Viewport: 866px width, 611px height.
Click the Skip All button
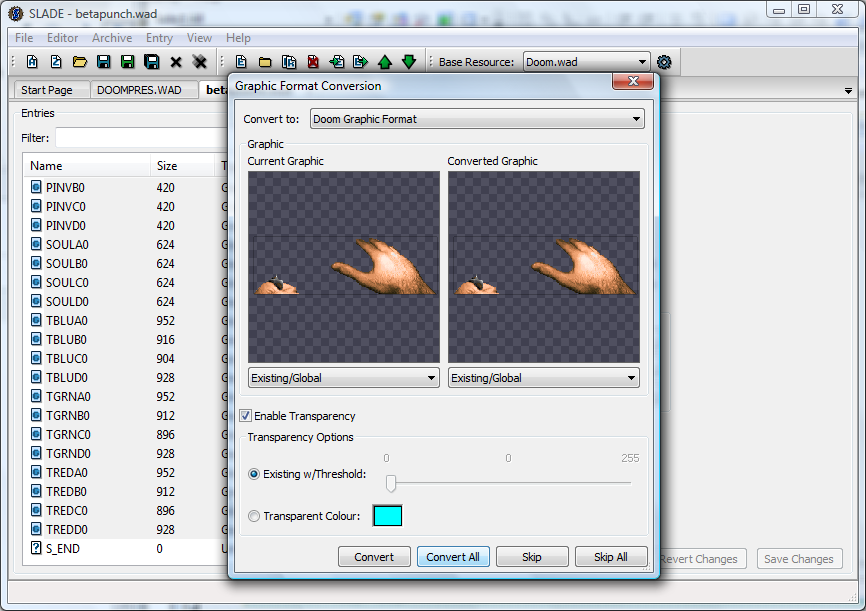[611, 557]
